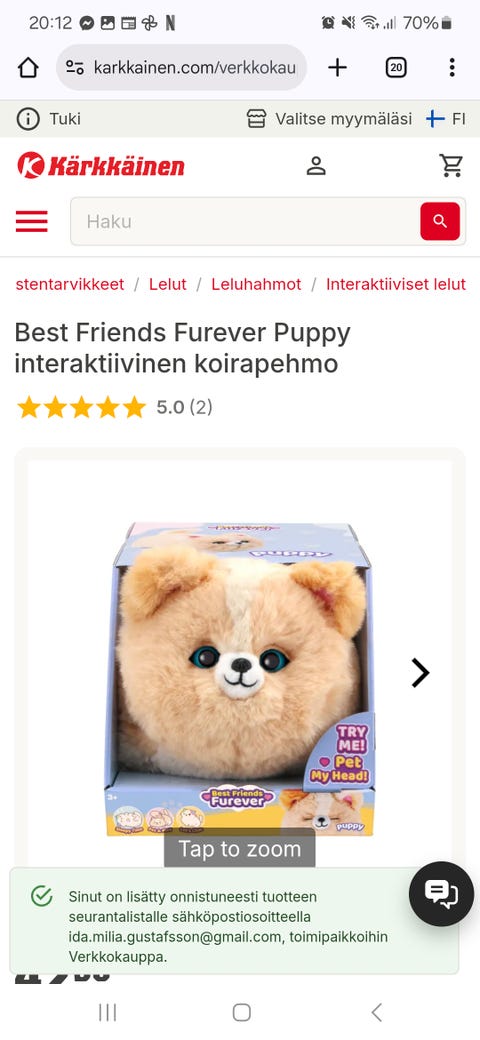Go to Leluhahmot breadcrumb
The height and width of the screenshot is (1040, 480).
pos(257,285)
